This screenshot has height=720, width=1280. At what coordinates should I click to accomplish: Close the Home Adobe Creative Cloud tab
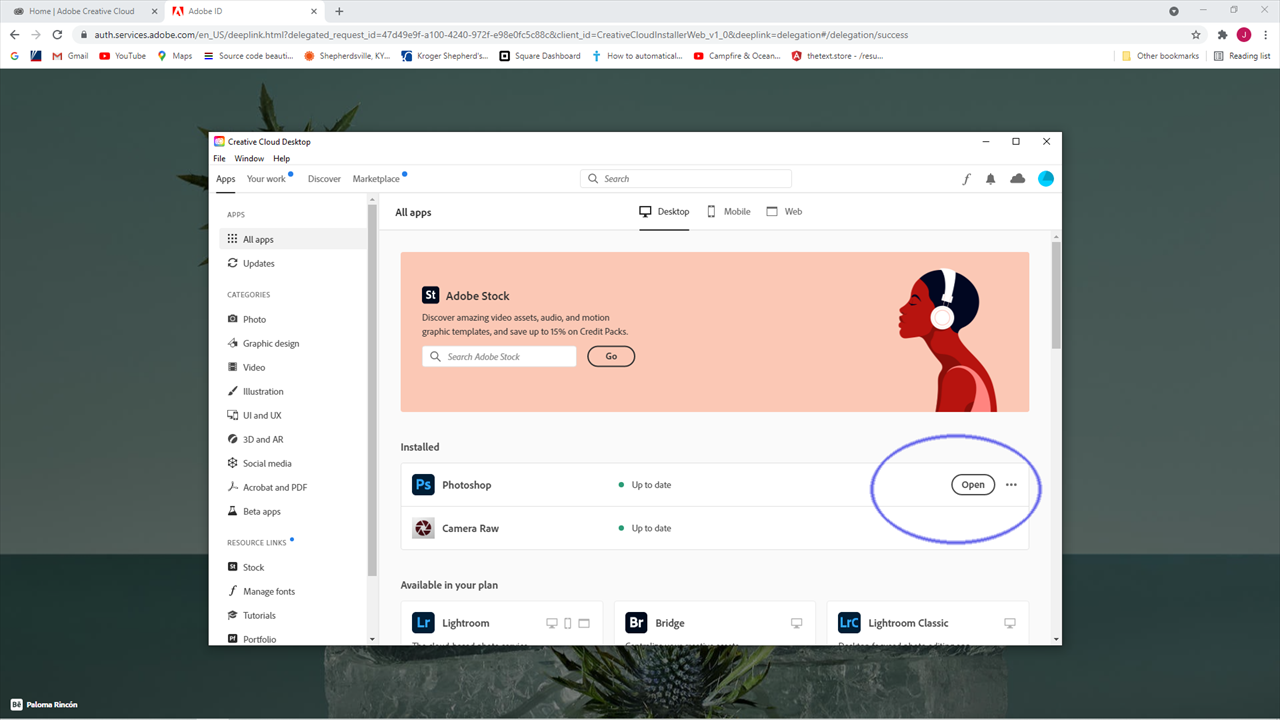click(153, 11)
